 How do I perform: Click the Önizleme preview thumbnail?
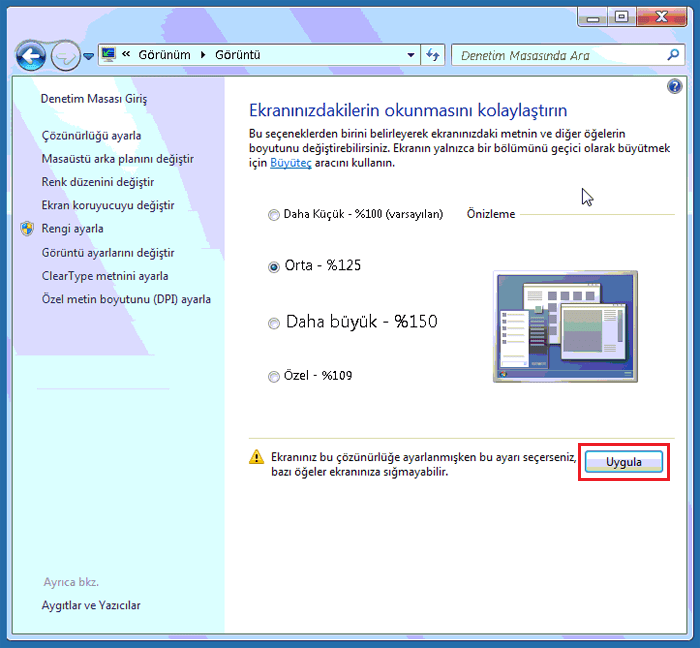point(565,326)
